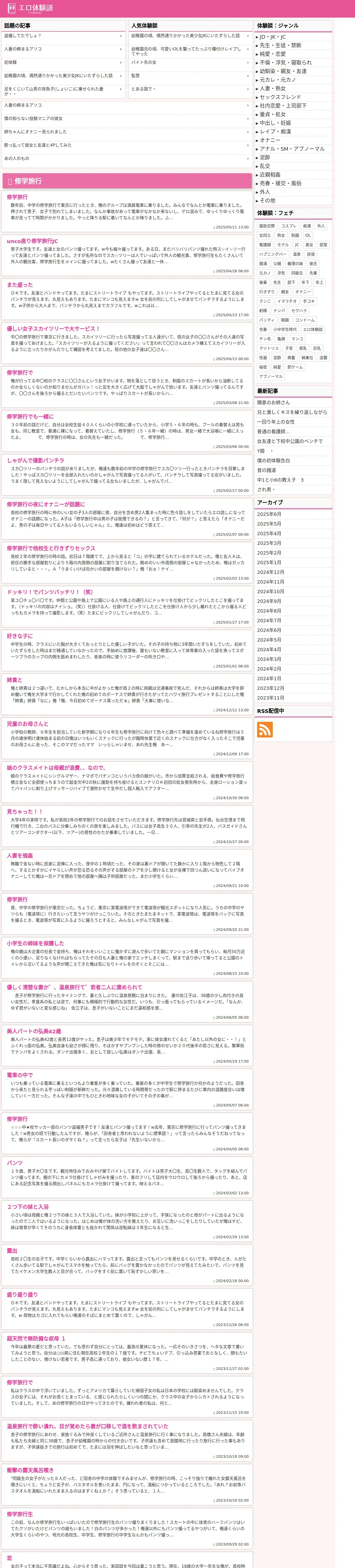
Task: Select the 社内恋愛・上司部下 genre
Action: click(x=283, y=106)
